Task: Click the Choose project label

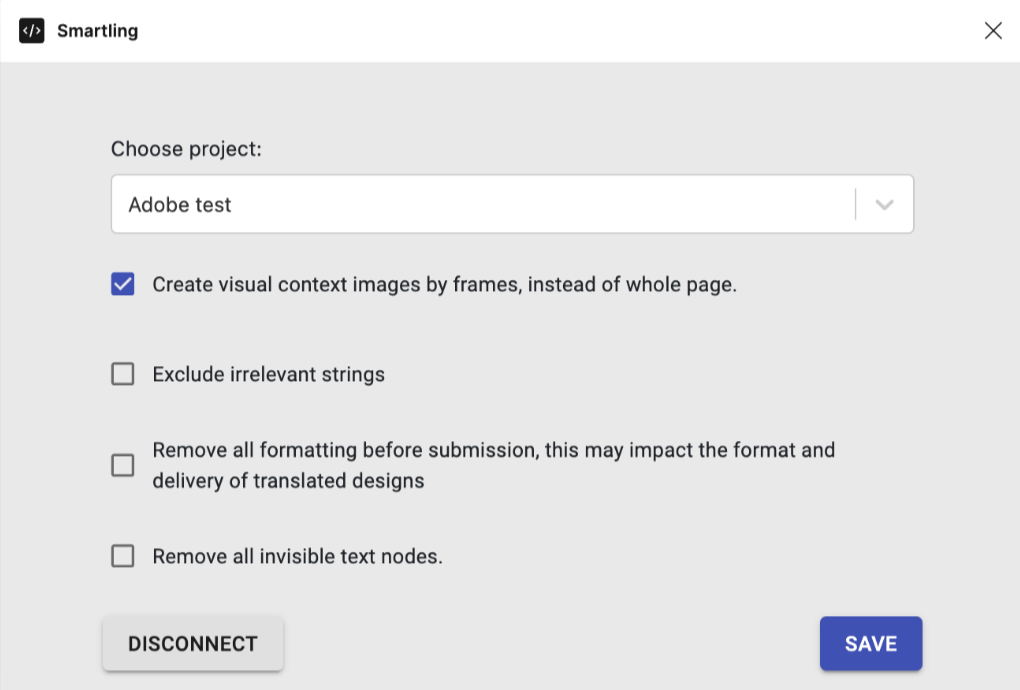Action: [186, 149]
